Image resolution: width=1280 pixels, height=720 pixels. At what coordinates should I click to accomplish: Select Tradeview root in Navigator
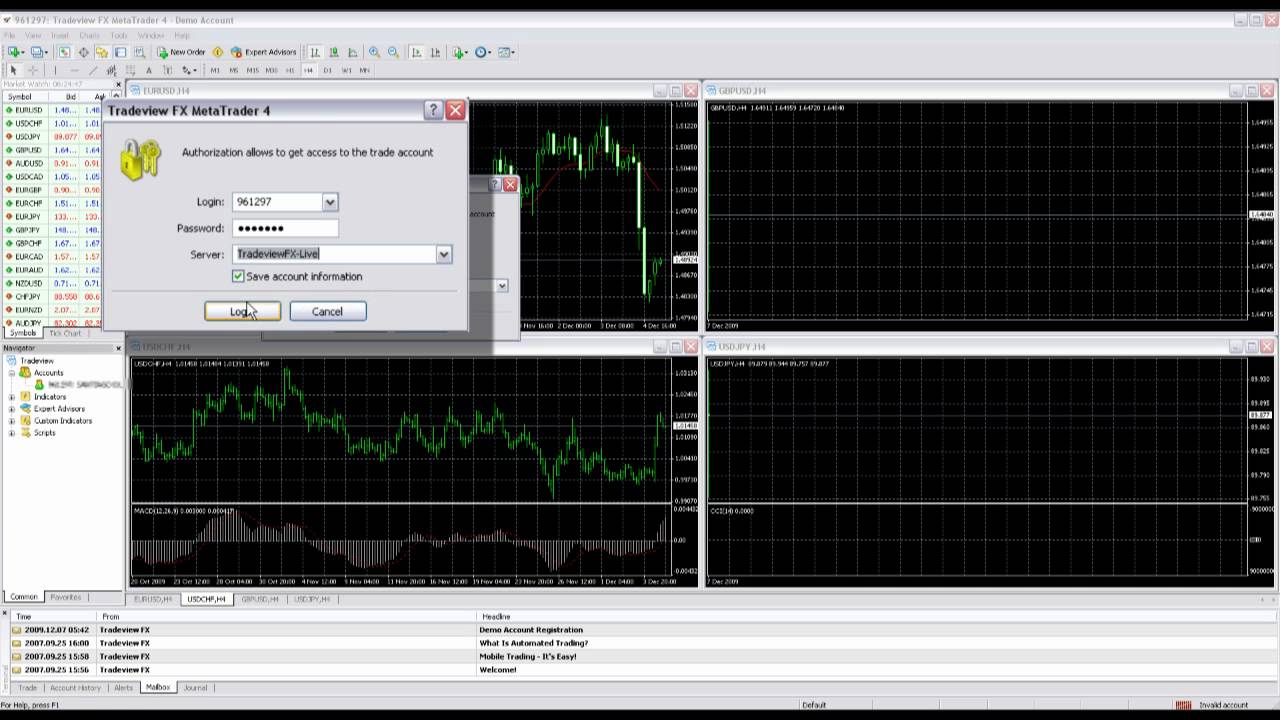37,360
